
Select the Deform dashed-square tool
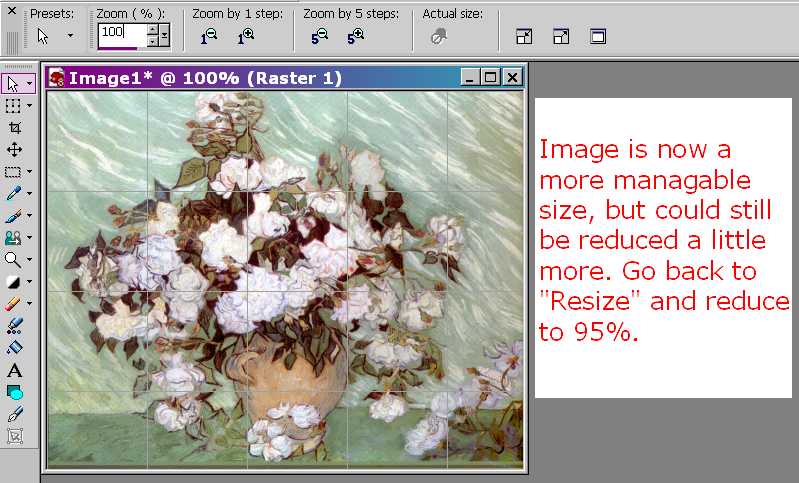13,105
